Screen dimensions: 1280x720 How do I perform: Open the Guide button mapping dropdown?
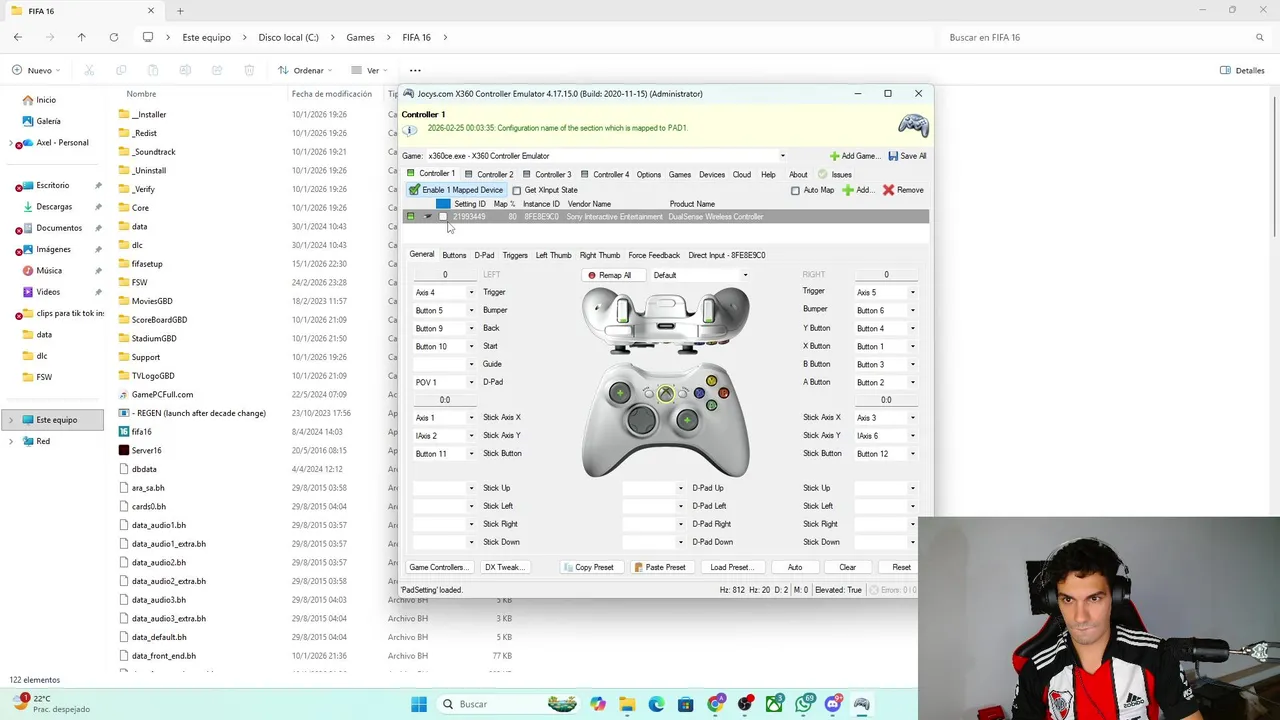tap(471, 364)
